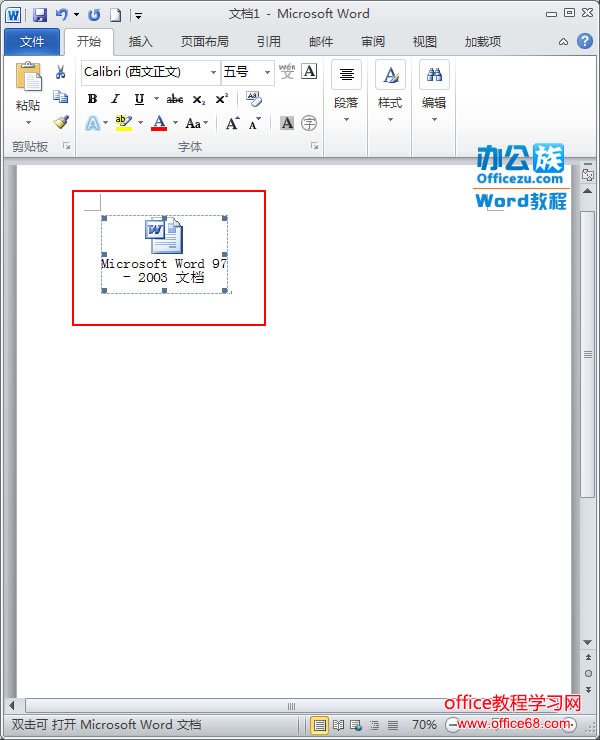Viewport: 600px width, 740px height.
Task: Click the Select Browse Object circle button
Action: click(588, 673)
